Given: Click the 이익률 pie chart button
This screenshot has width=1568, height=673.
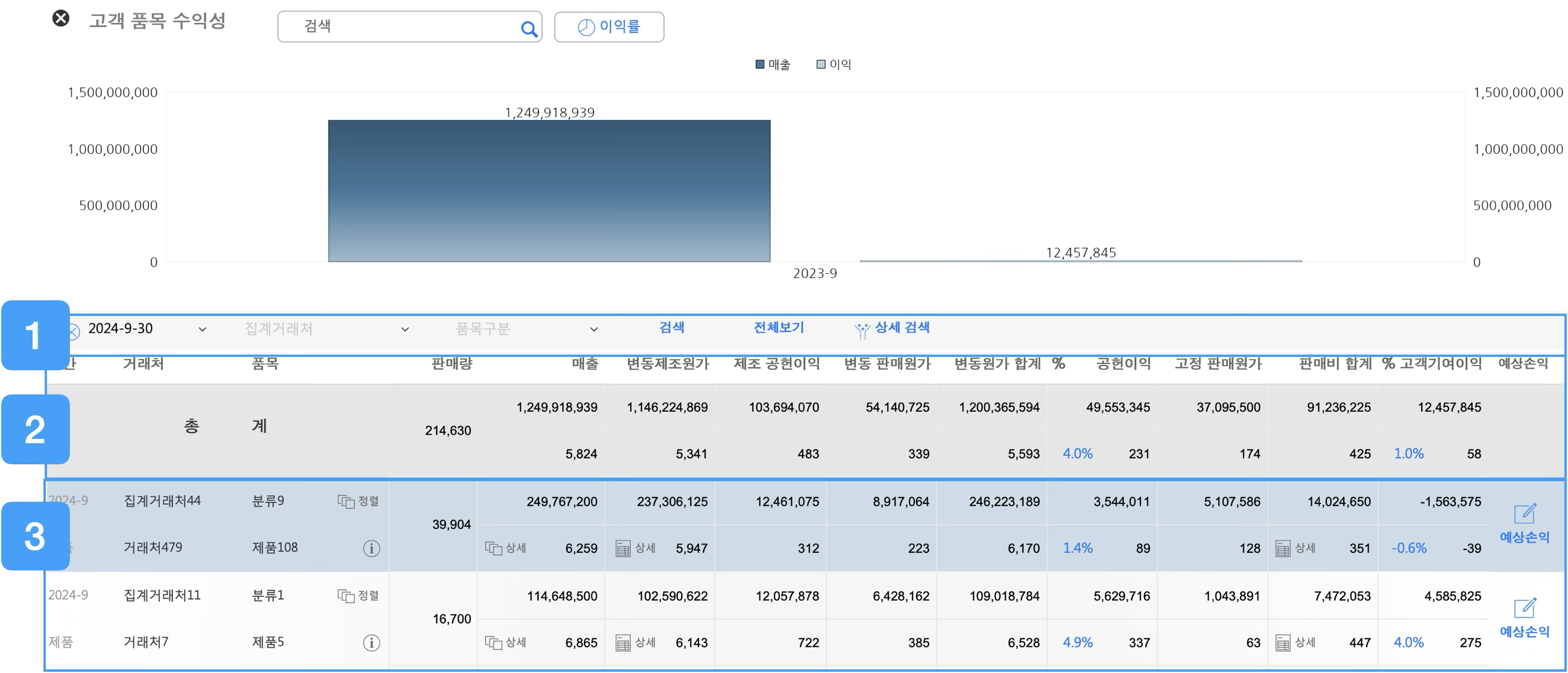Looking at the screenshot, I should pyautogui.click(x=609, y=27).
